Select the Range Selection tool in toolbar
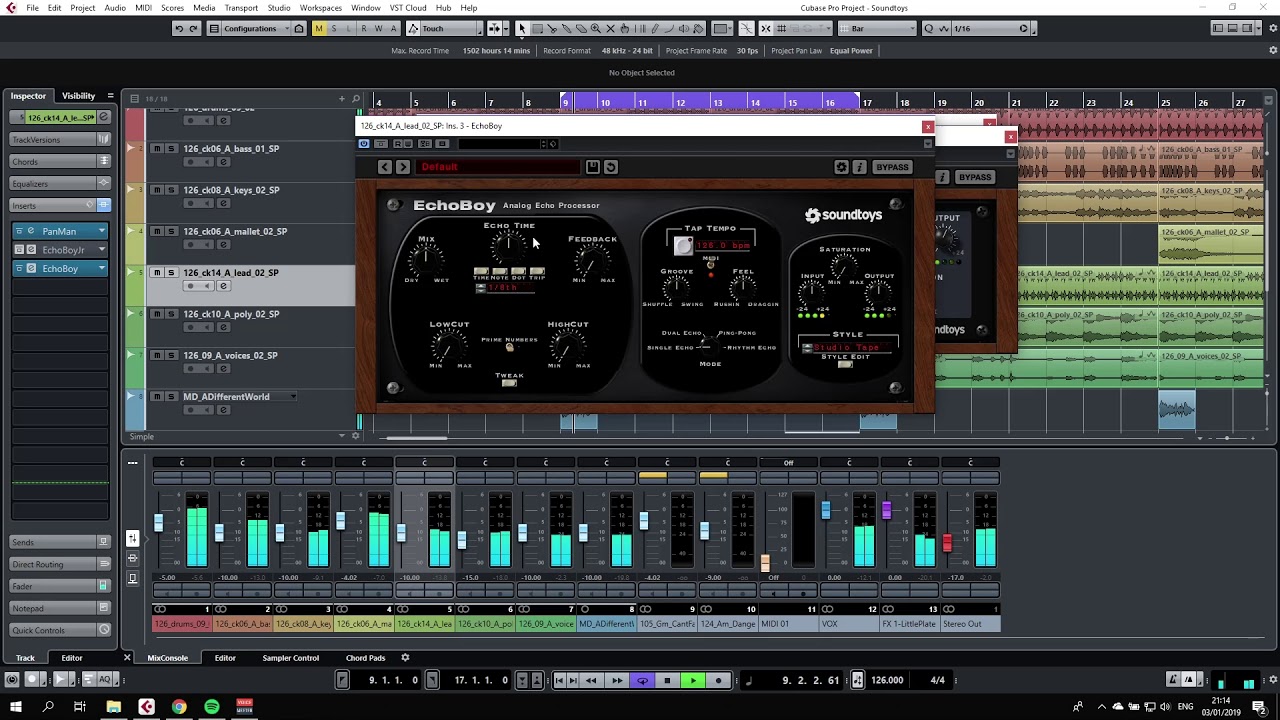This screenshot has height=720, width=1280. [537, 29]
